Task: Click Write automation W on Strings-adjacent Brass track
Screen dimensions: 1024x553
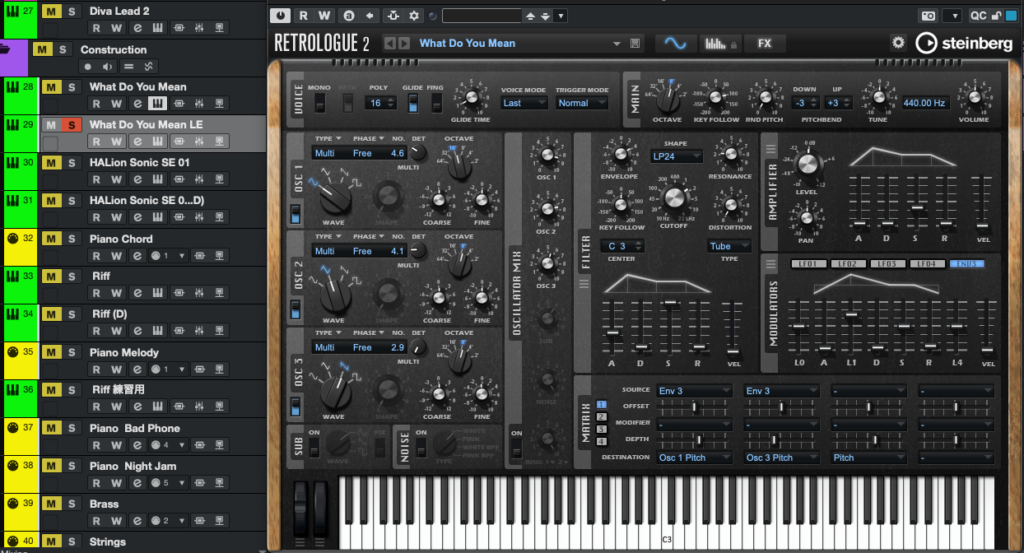Action: (x=116, y=521)
